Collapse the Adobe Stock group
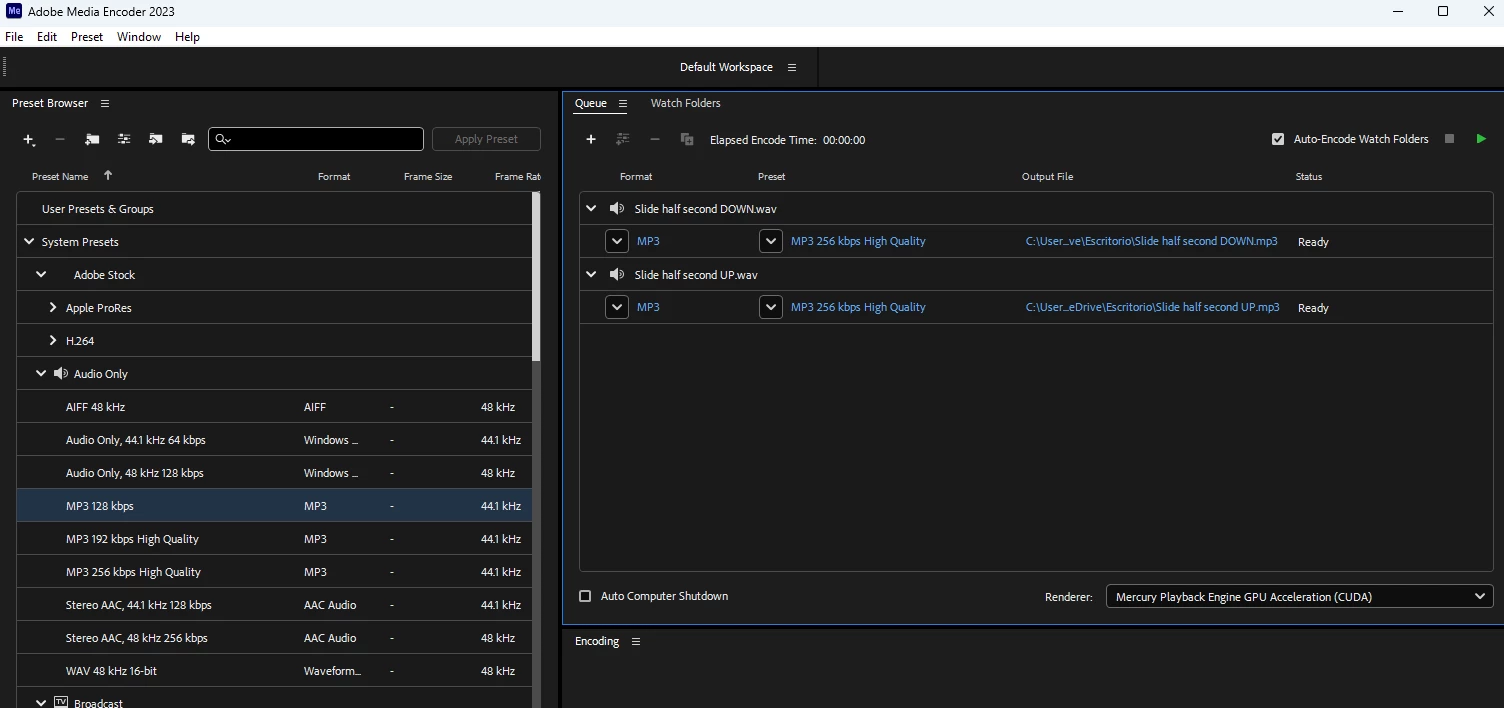This screenshot has width=1504, height=708. pos(41,274)
